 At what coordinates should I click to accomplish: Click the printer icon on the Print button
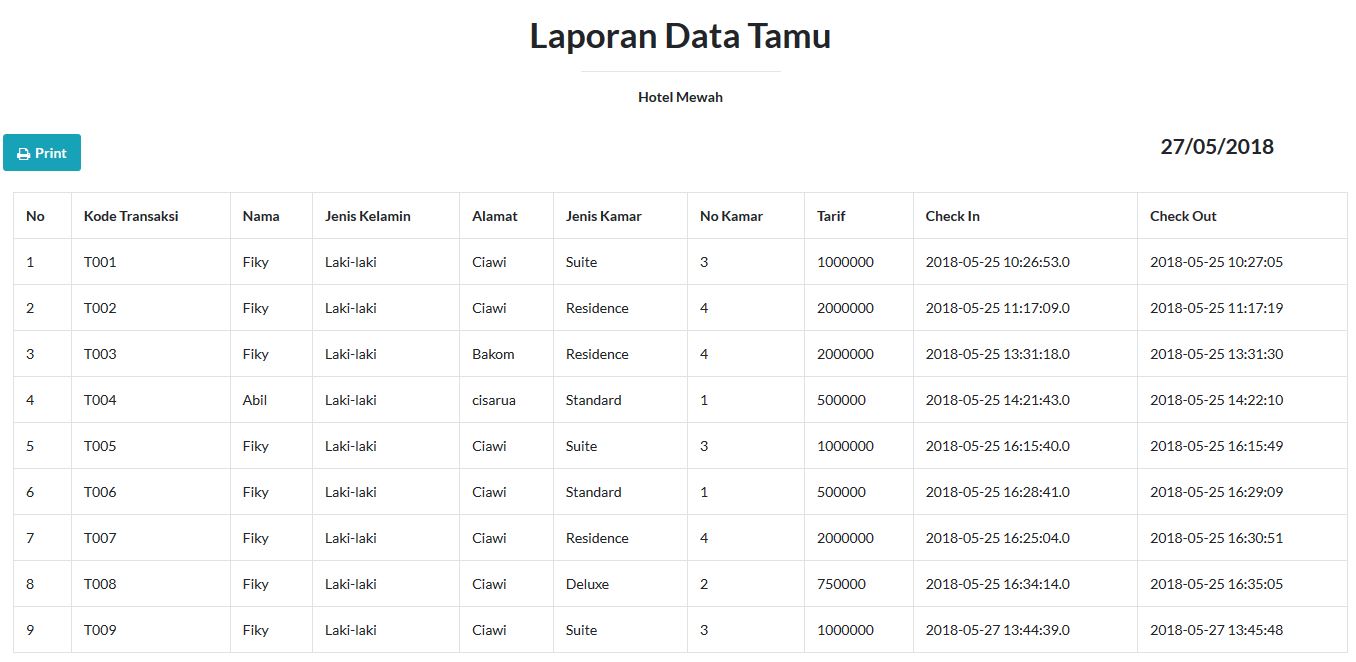pyautogui.click(x=24, y=152)
